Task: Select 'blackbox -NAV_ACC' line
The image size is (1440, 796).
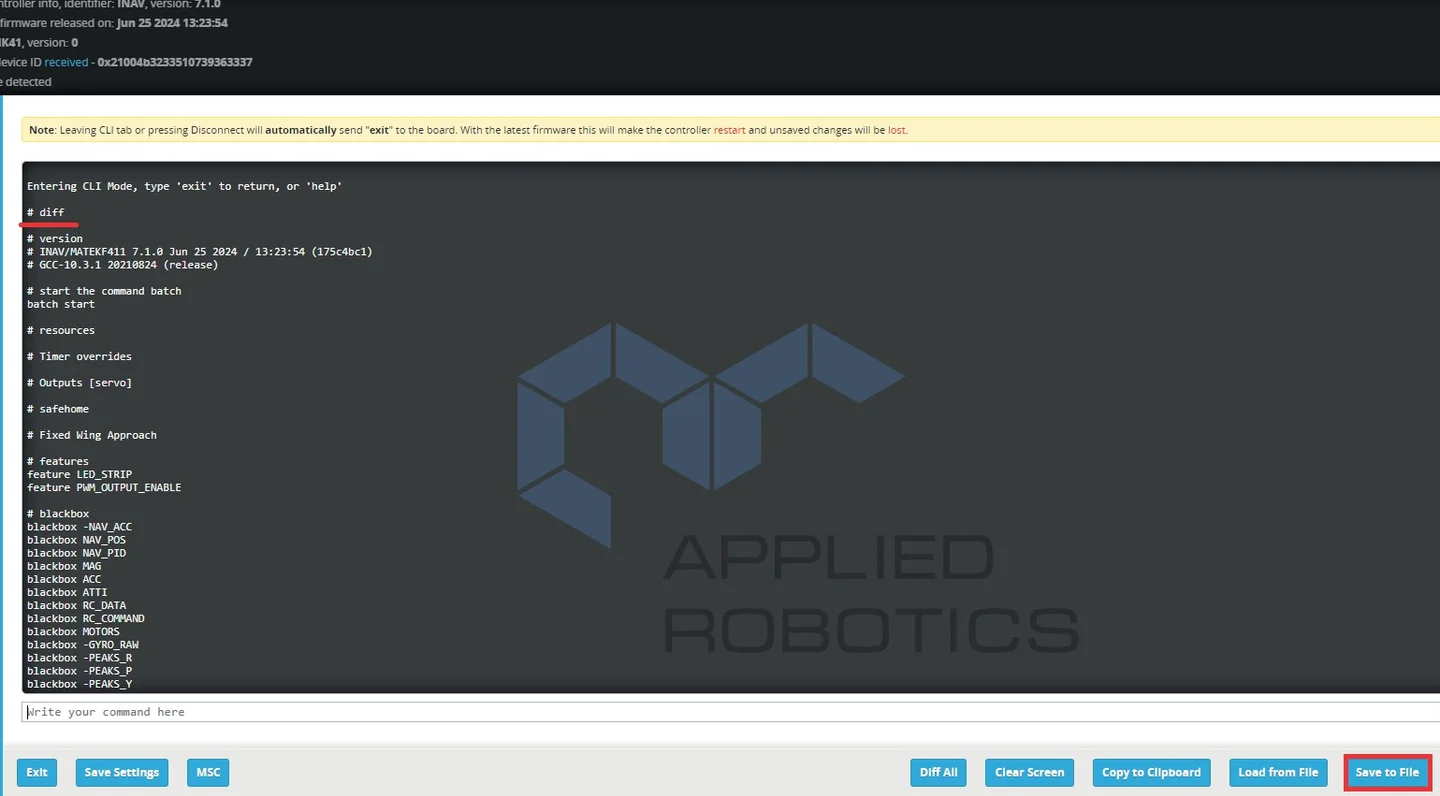Action: click(80, 527)
